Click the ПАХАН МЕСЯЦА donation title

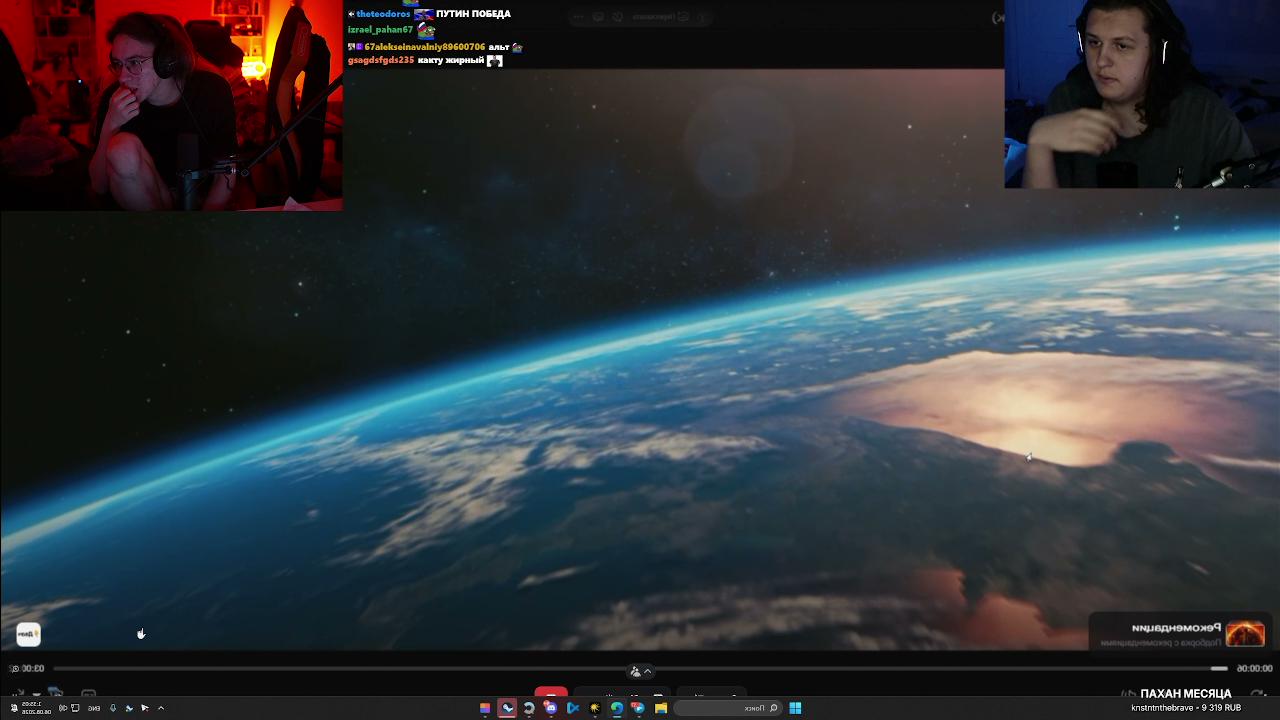pos(1186,694)
